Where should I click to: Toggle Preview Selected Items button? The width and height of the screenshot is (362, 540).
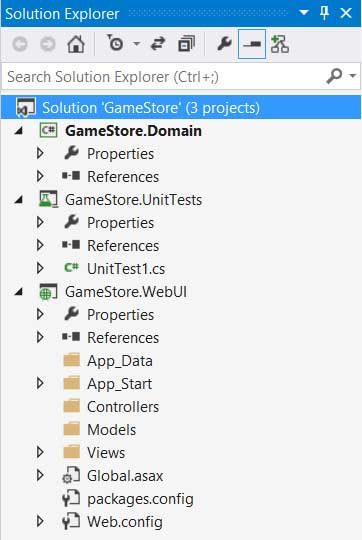coord(252,44)
